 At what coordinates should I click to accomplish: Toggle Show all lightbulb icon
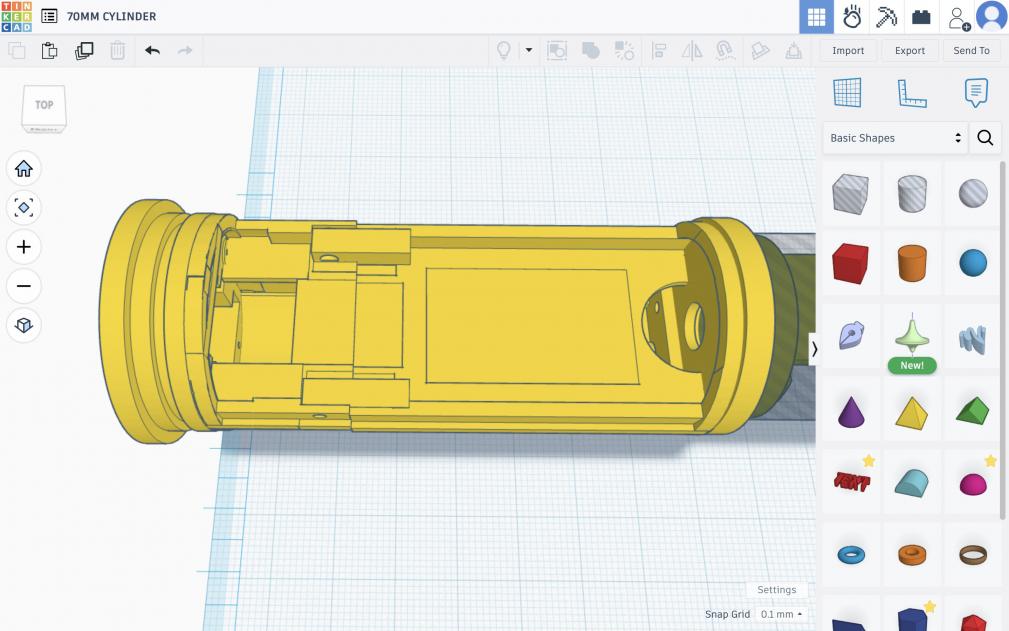(505, 50)
